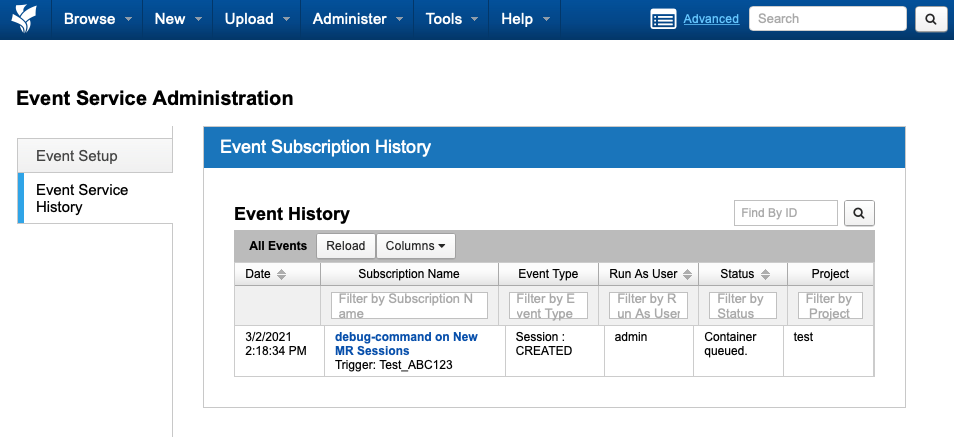
Task: Click the XNAT logo home icon
Action: click(24, 19)
